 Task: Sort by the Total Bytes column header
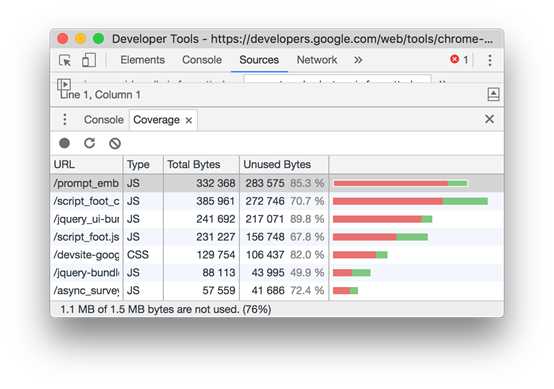(x=201, y=164)
